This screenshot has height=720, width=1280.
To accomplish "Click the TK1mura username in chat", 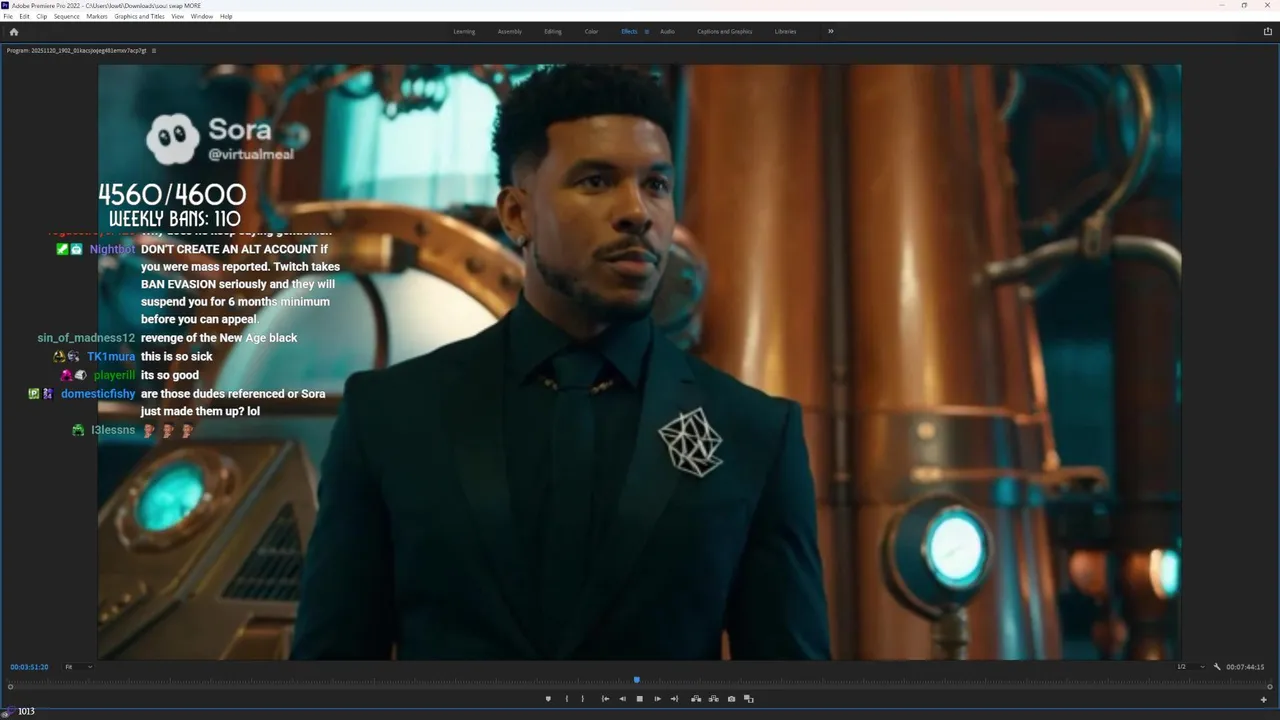I will click(111, 356).
